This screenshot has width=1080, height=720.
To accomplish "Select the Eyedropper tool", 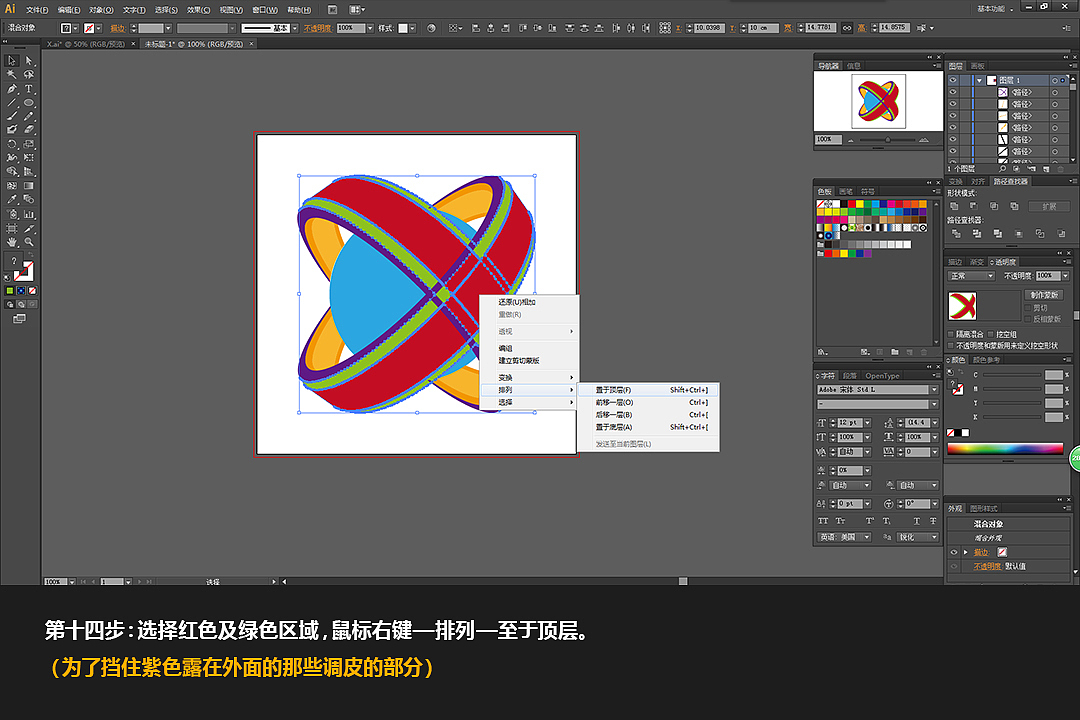I will pyautogui.click(x=12, y=199).
